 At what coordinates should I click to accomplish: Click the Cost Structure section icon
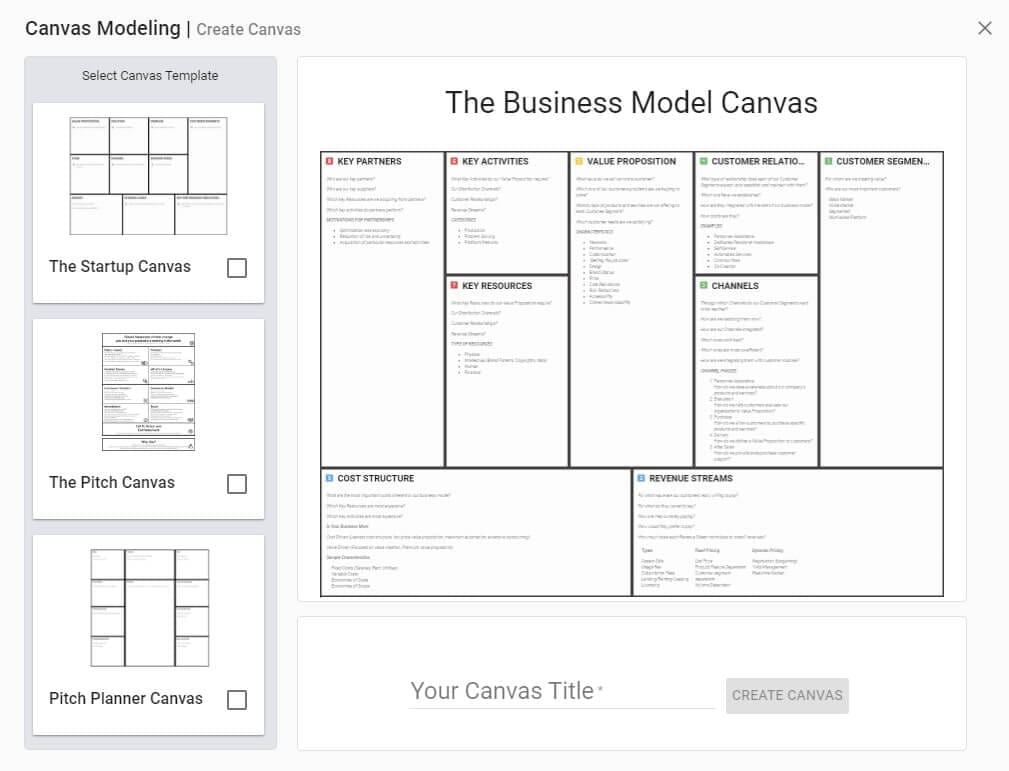pos(329,478)
